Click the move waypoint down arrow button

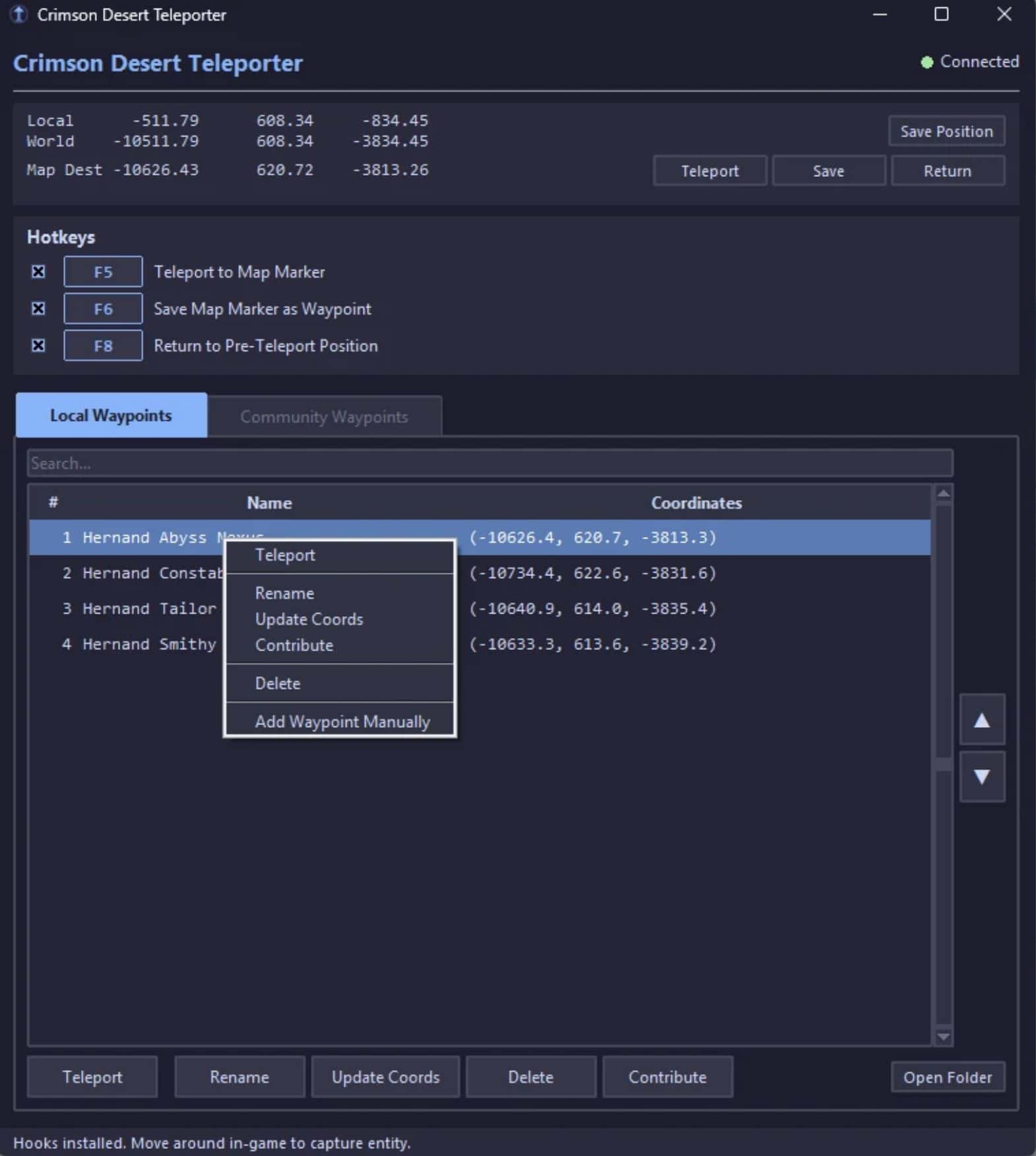coord(982,777)
